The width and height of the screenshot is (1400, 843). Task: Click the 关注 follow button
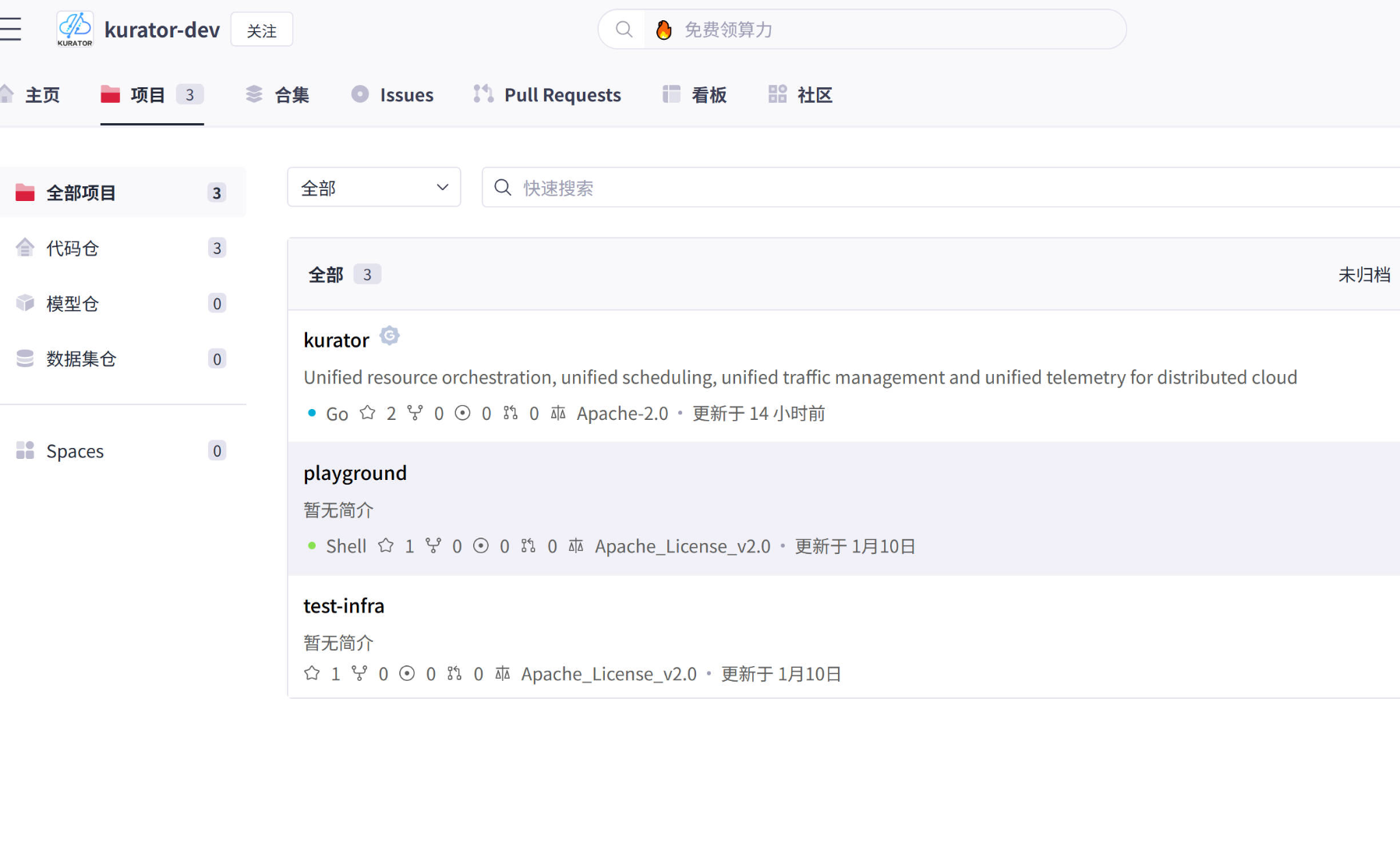262,30
